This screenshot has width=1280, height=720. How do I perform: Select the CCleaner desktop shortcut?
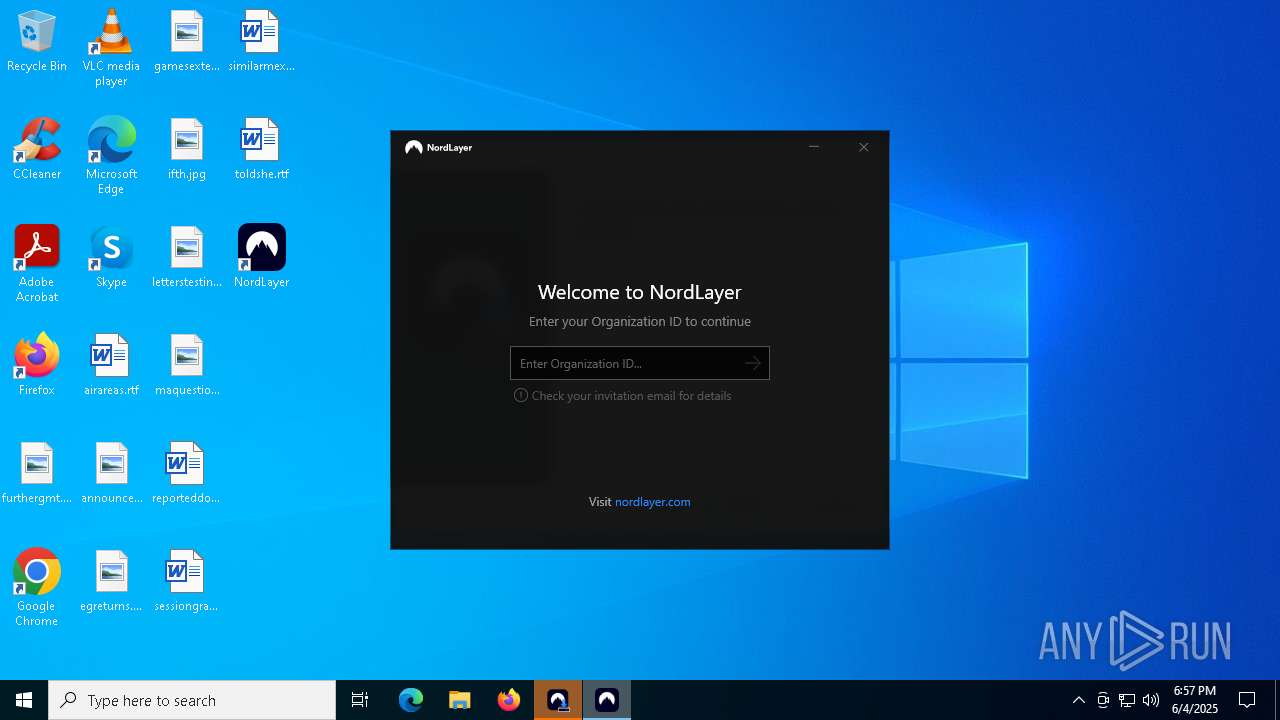[37, 150]
